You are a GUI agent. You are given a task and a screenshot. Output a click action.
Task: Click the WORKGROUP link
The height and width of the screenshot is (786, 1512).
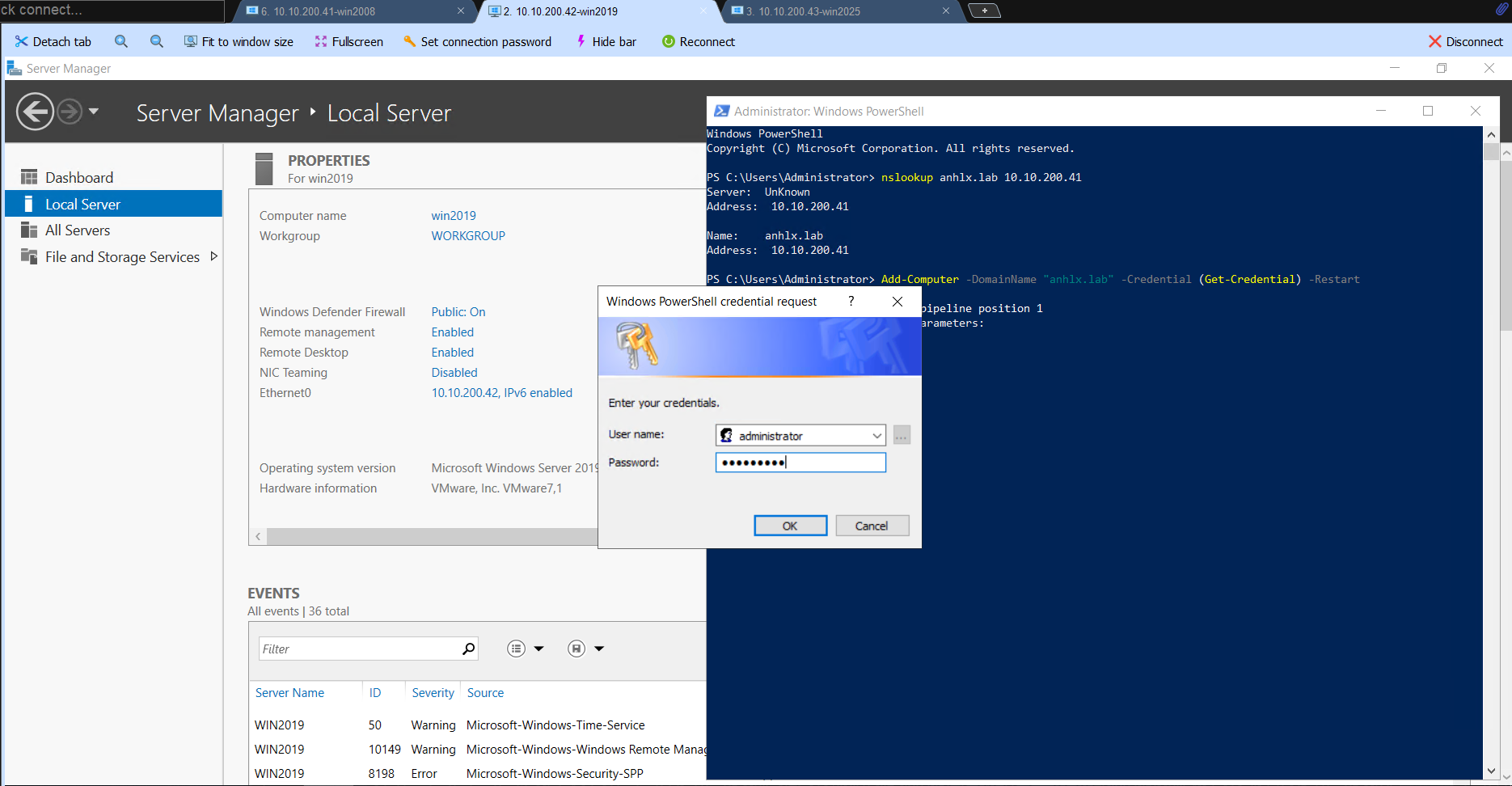468,236
